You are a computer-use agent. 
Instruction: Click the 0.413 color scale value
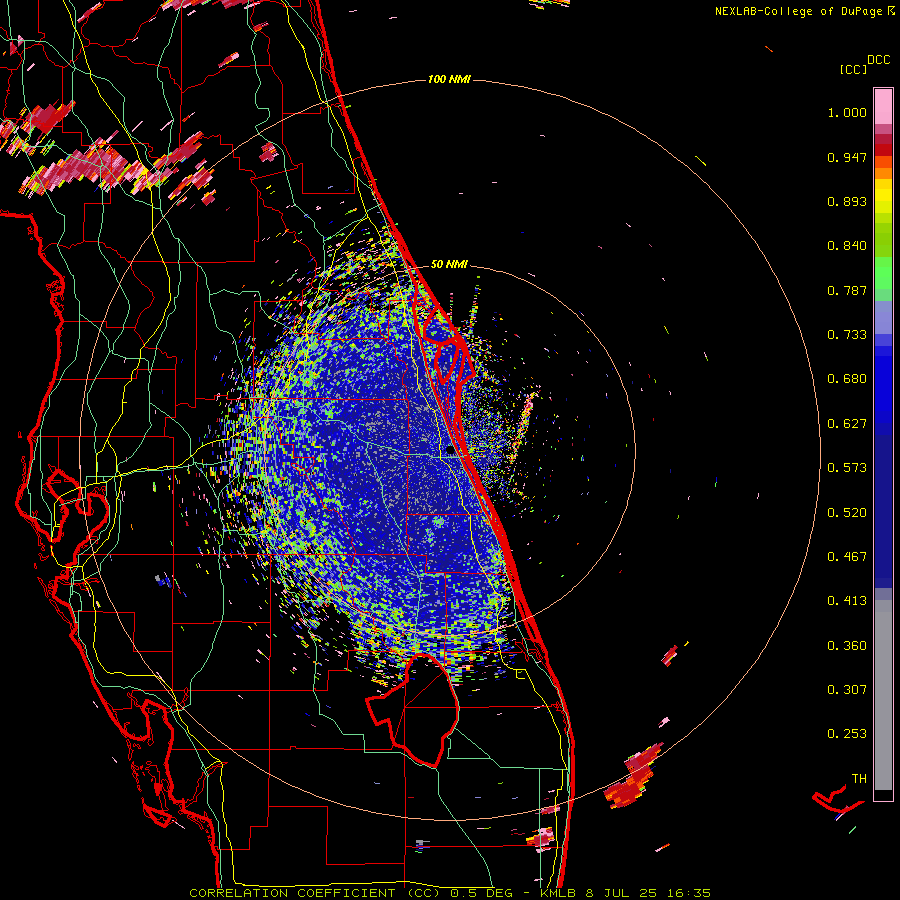point(847,601)
